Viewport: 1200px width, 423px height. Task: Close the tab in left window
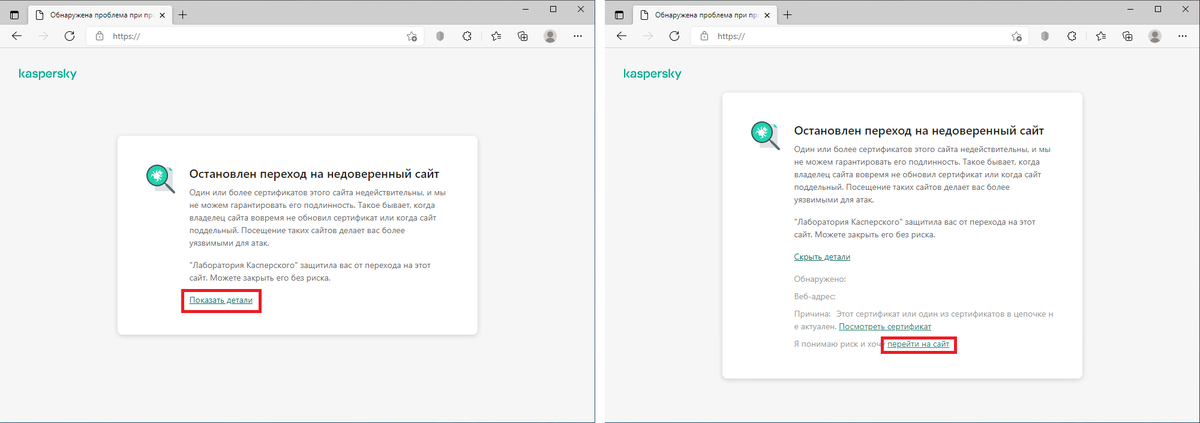(164, 15)
